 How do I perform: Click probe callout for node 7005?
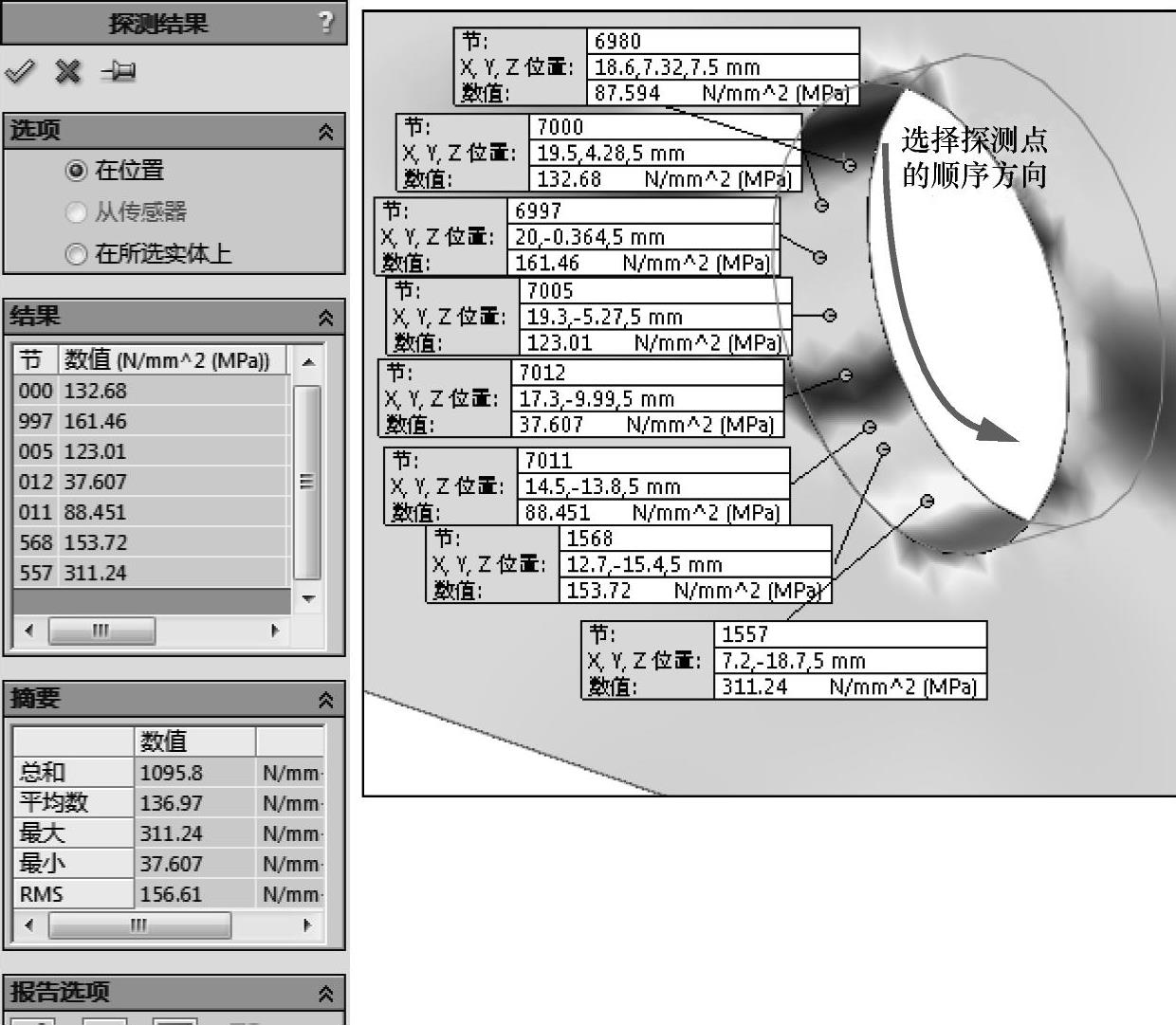[588, 317]
